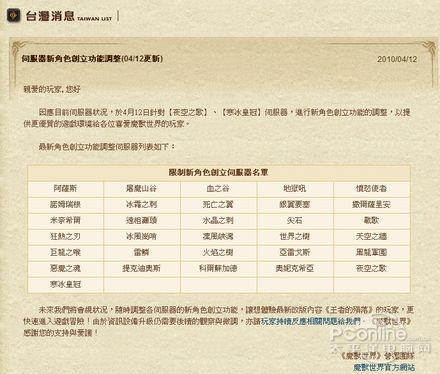Select the 冰霜之刺 server cell
This screenshot has width=440, height=374.
141,205
